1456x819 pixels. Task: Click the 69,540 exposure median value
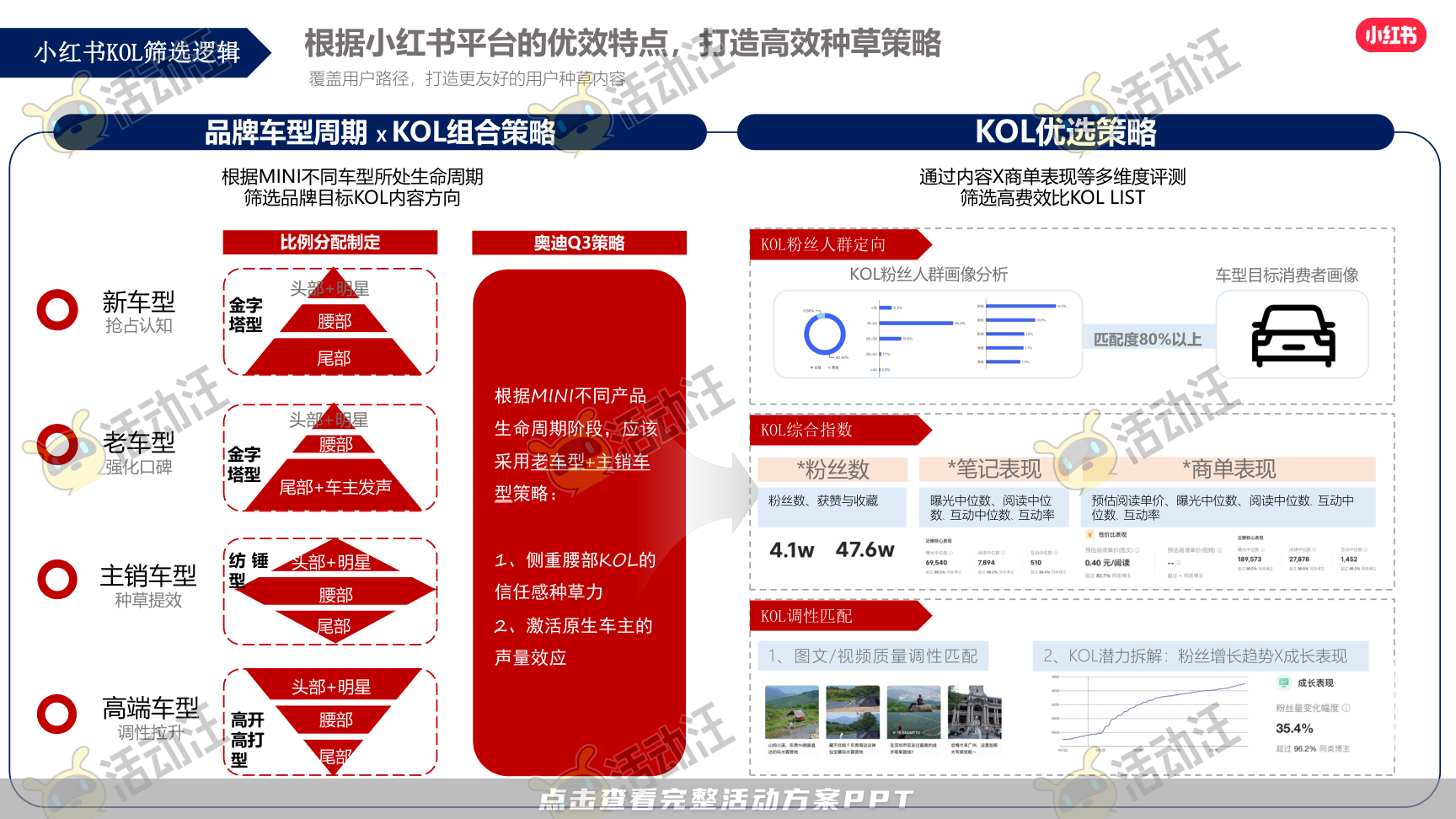[936, 562]
